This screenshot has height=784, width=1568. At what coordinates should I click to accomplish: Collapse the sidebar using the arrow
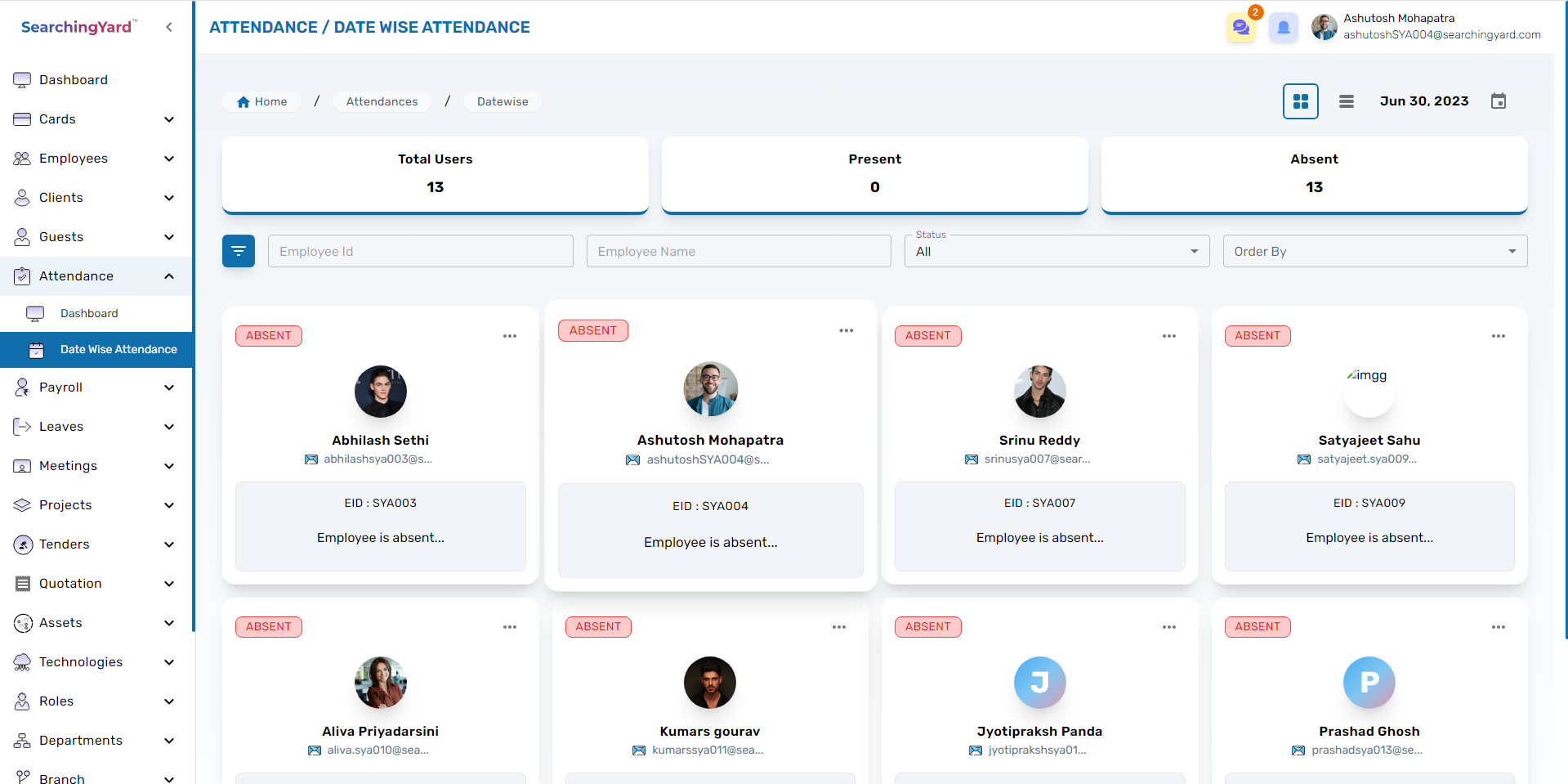click(169, 27)
